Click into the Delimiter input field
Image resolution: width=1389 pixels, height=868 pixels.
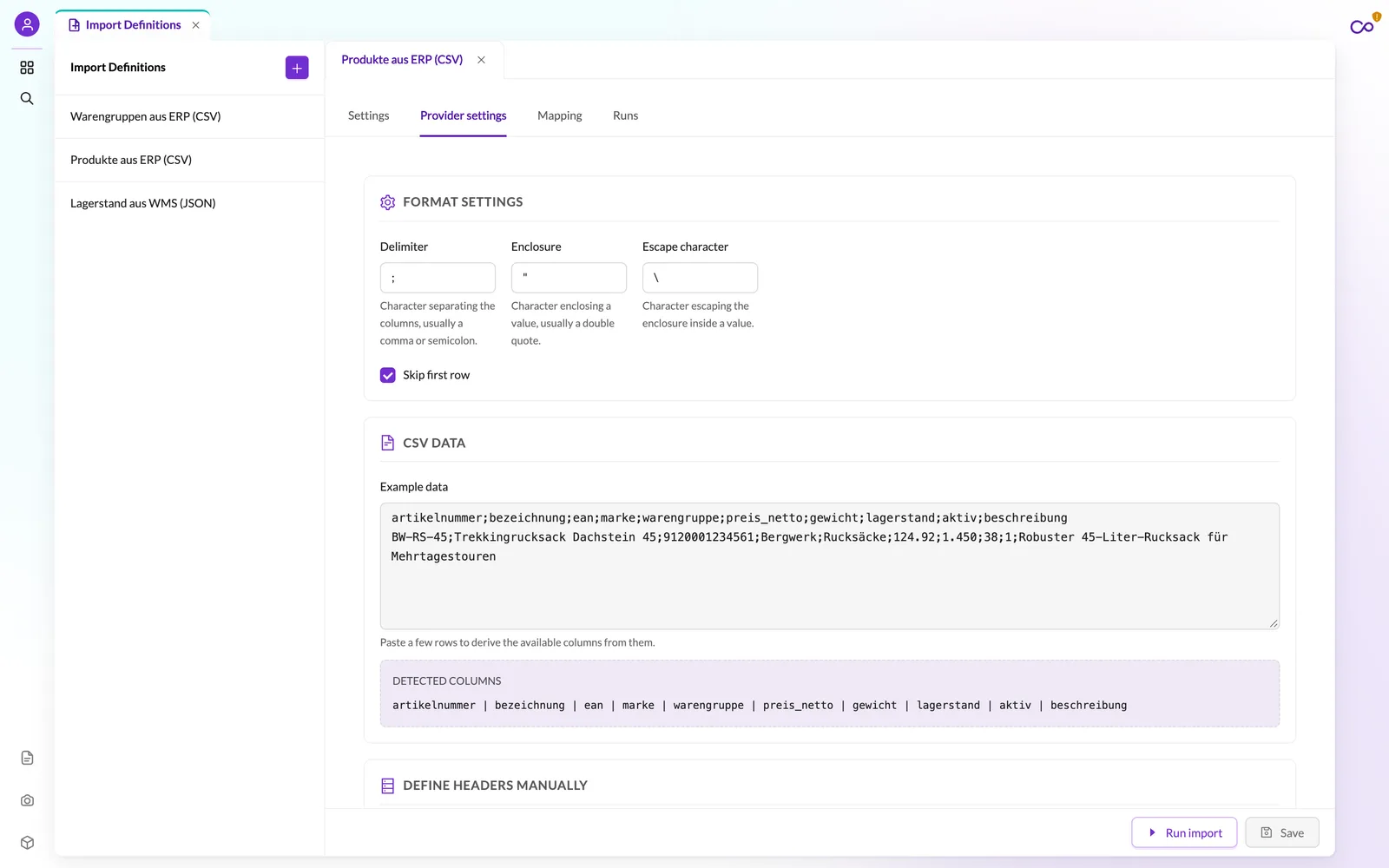tap(438, 278)
